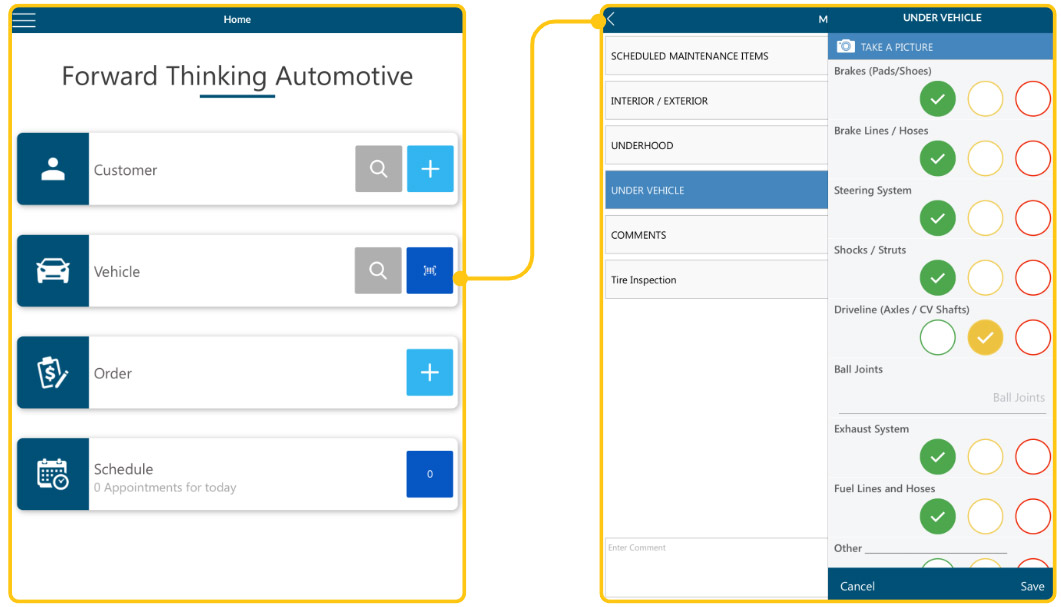Click the search icon on Customer row

click(x=378, y=168)
